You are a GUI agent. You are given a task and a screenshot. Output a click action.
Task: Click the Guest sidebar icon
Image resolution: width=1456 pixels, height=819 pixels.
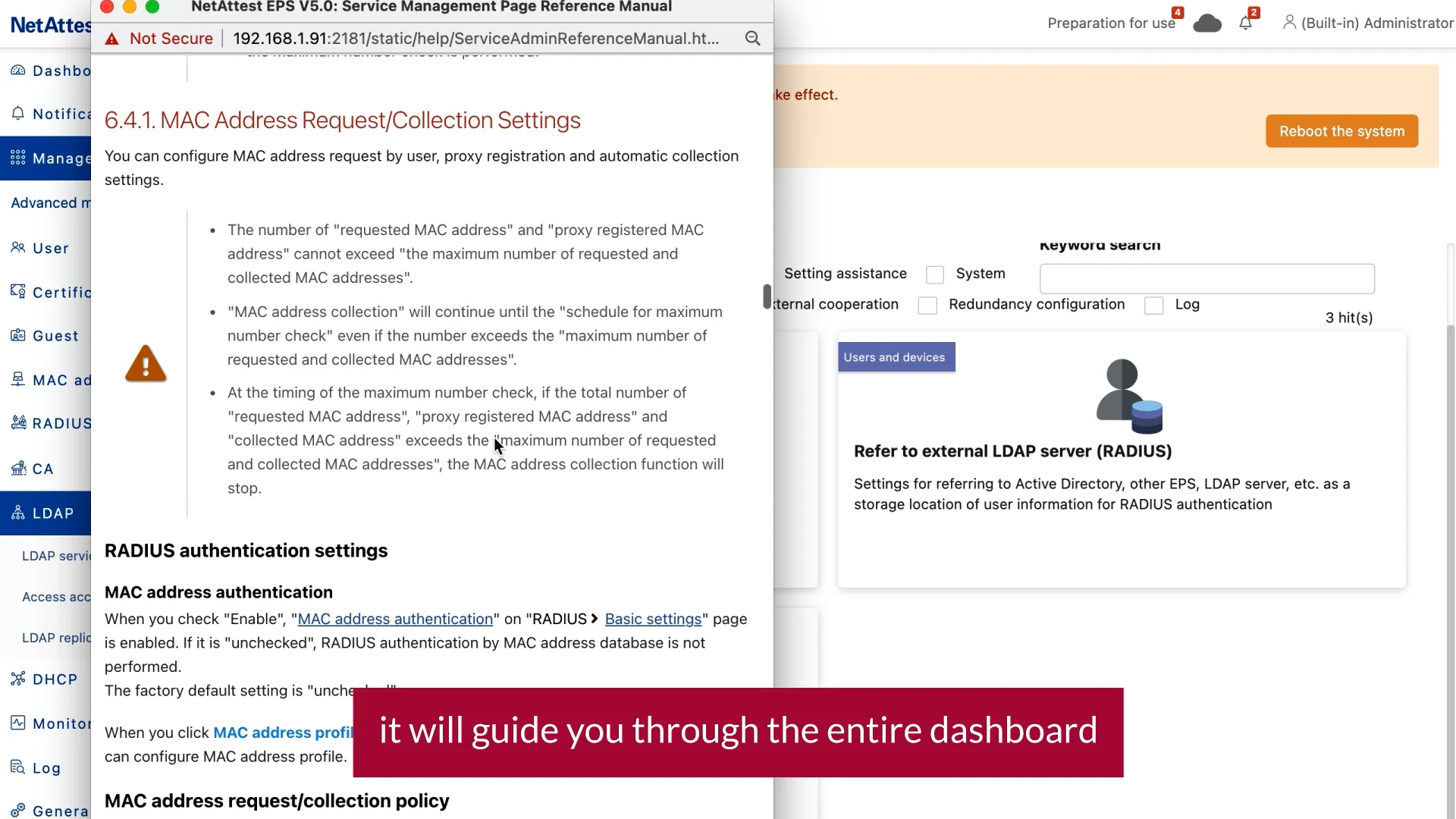point(18,335)
